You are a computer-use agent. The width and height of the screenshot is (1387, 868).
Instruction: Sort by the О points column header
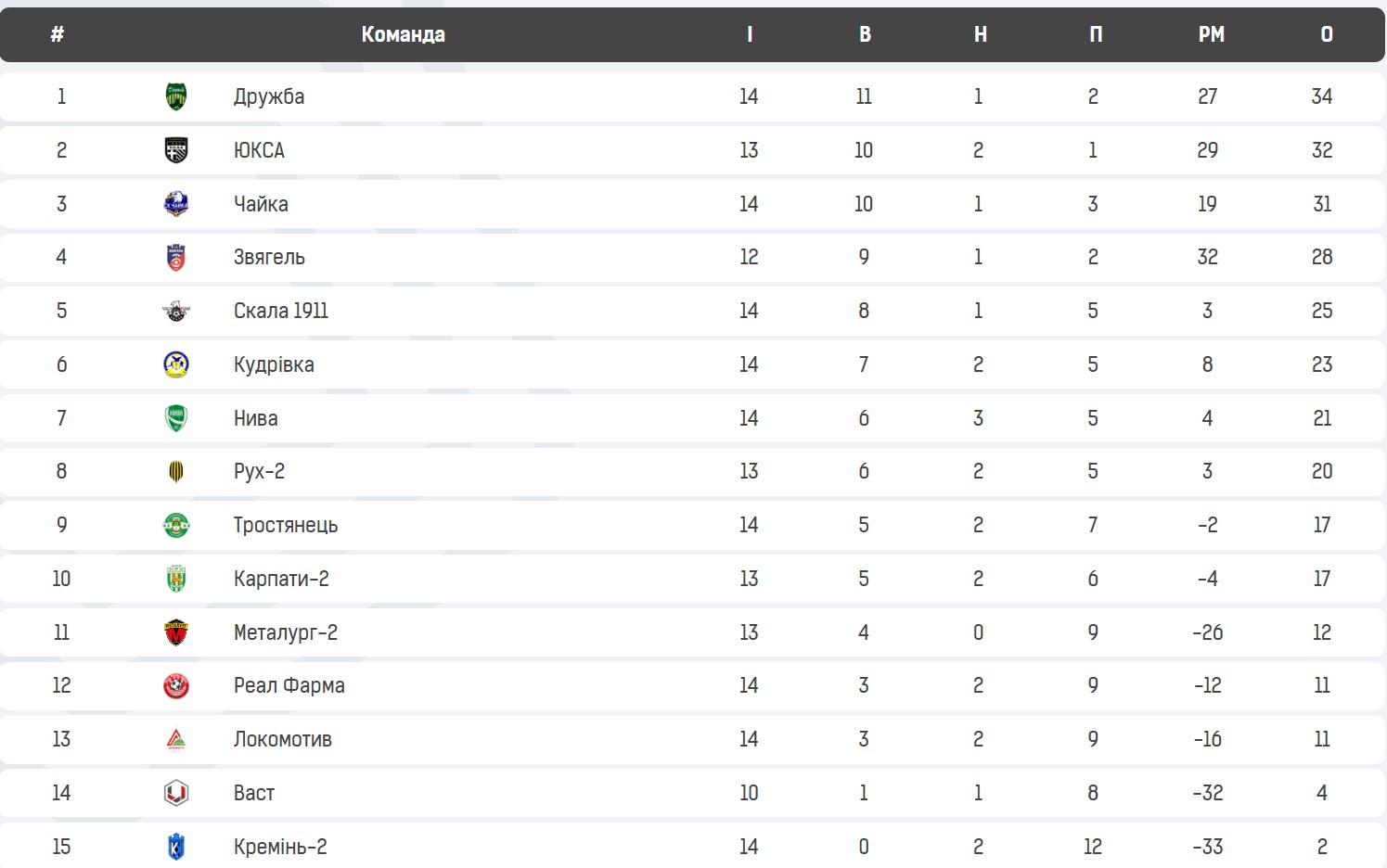tap(1327, 34)
